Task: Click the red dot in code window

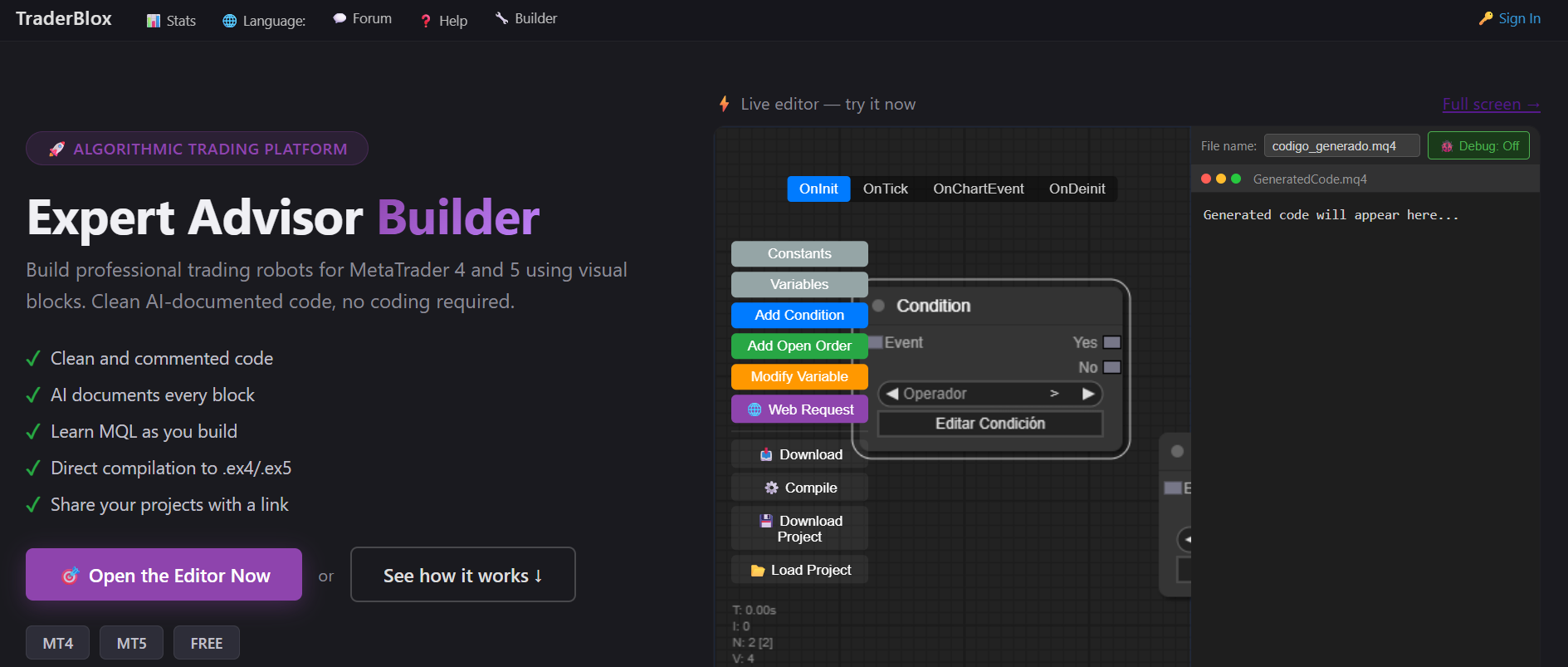Action: [1206, 179]
